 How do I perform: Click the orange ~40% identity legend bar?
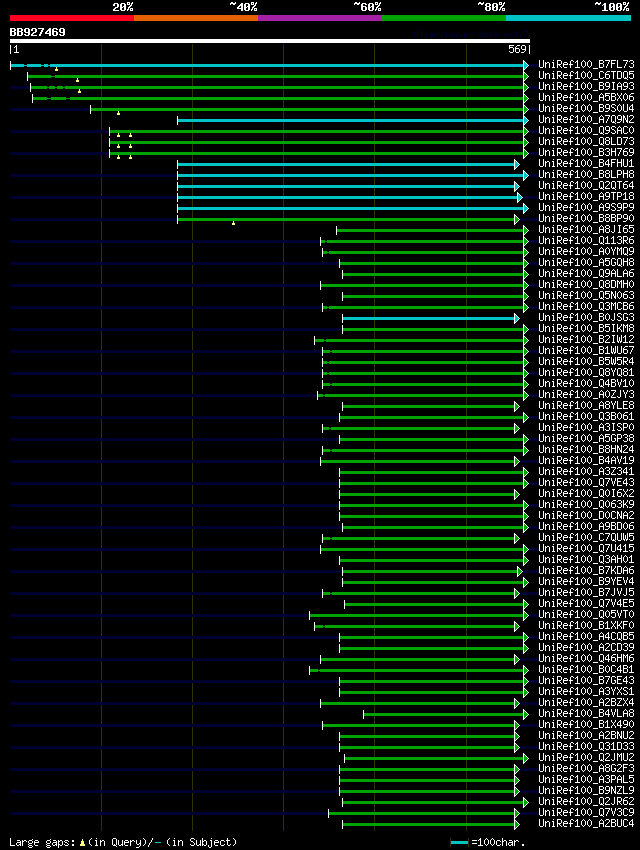tap(196, 18)
